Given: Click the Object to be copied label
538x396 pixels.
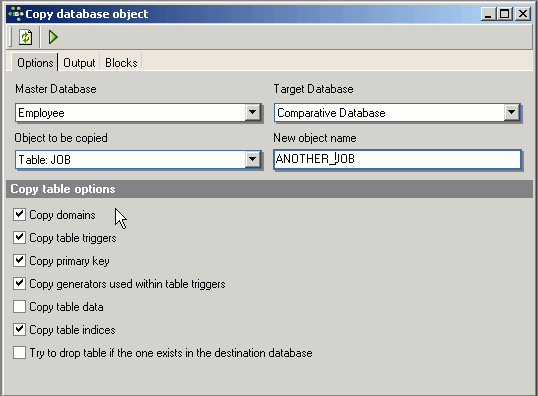Looking at the screenshot, I should click(x=61, y=138).
